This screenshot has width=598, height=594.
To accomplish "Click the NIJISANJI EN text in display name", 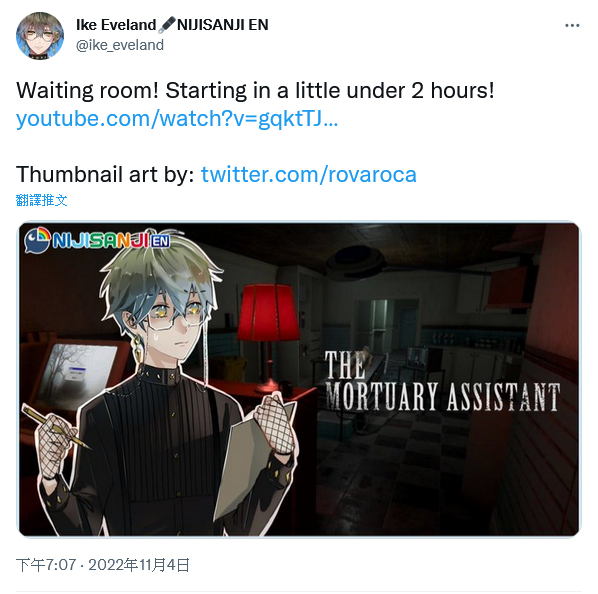I will (223, 25).
